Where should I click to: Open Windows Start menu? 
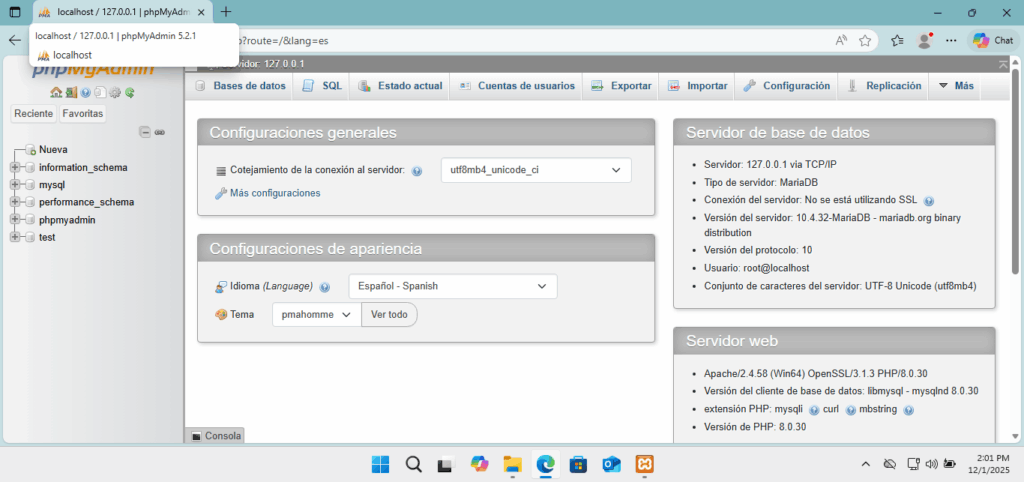pyautogui.click(x=381, y=464)
